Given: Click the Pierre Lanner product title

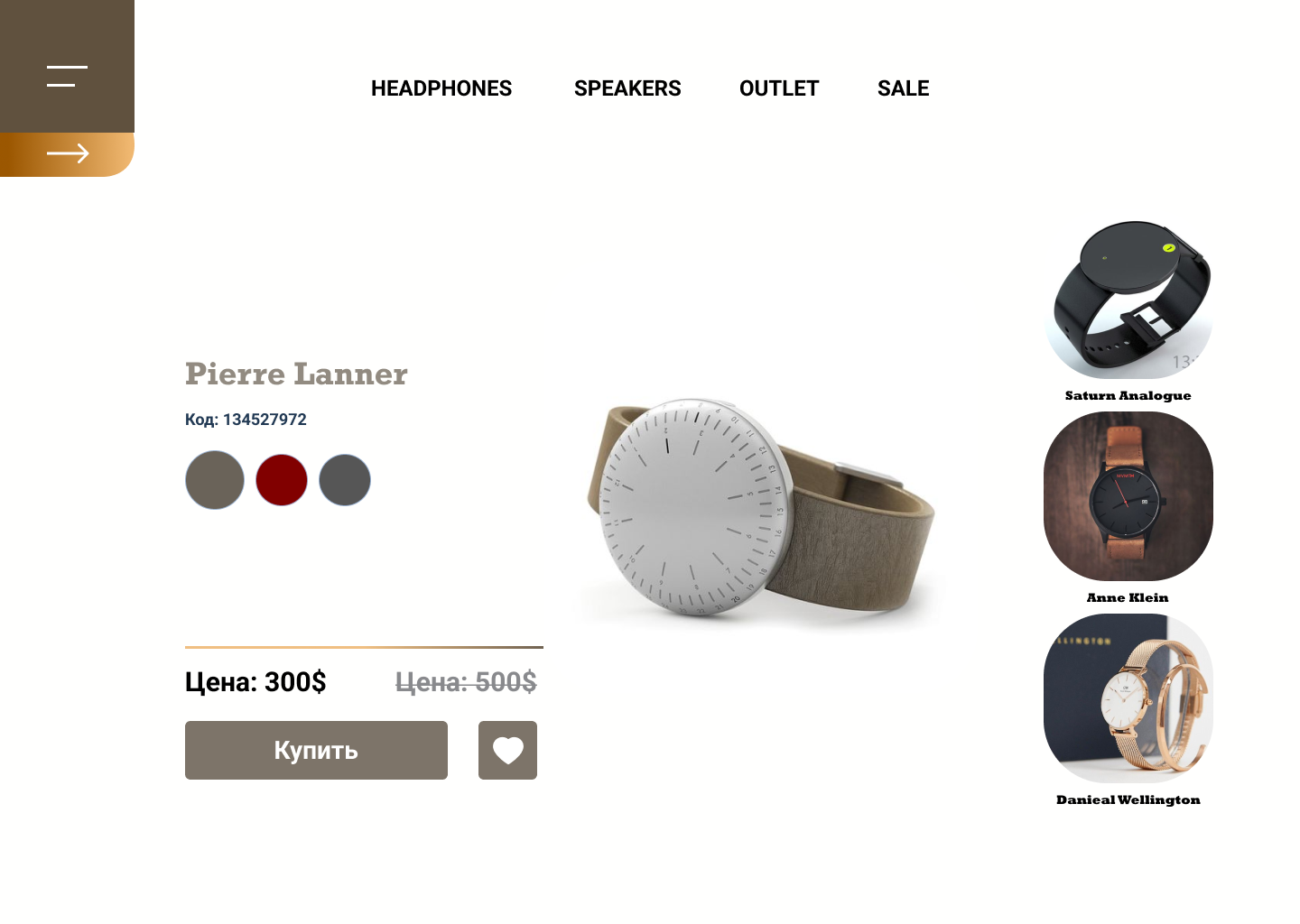Looking at the screenshot, I should click(296, 374).
